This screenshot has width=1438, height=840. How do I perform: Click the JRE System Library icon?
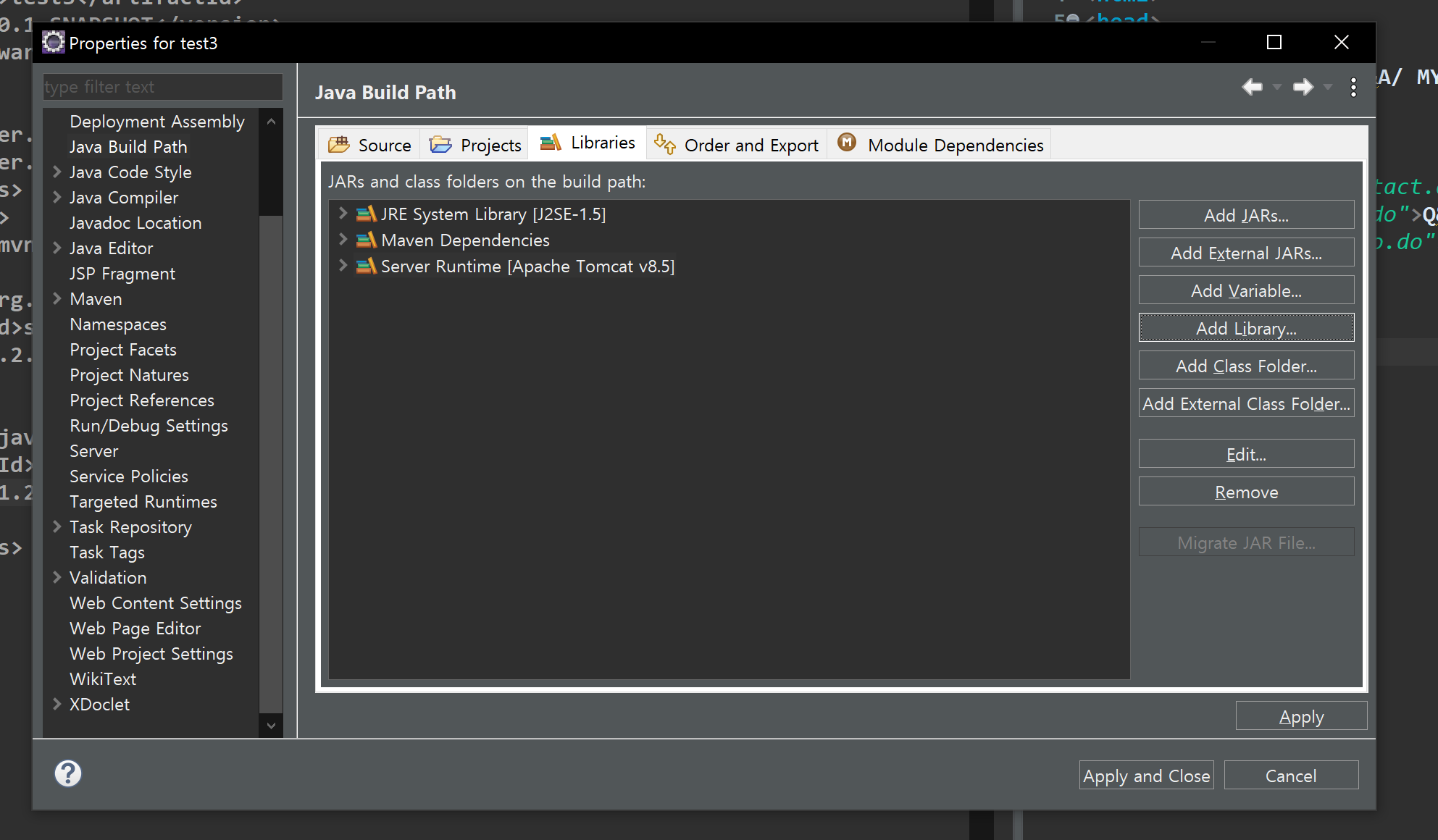pos(367,214)
